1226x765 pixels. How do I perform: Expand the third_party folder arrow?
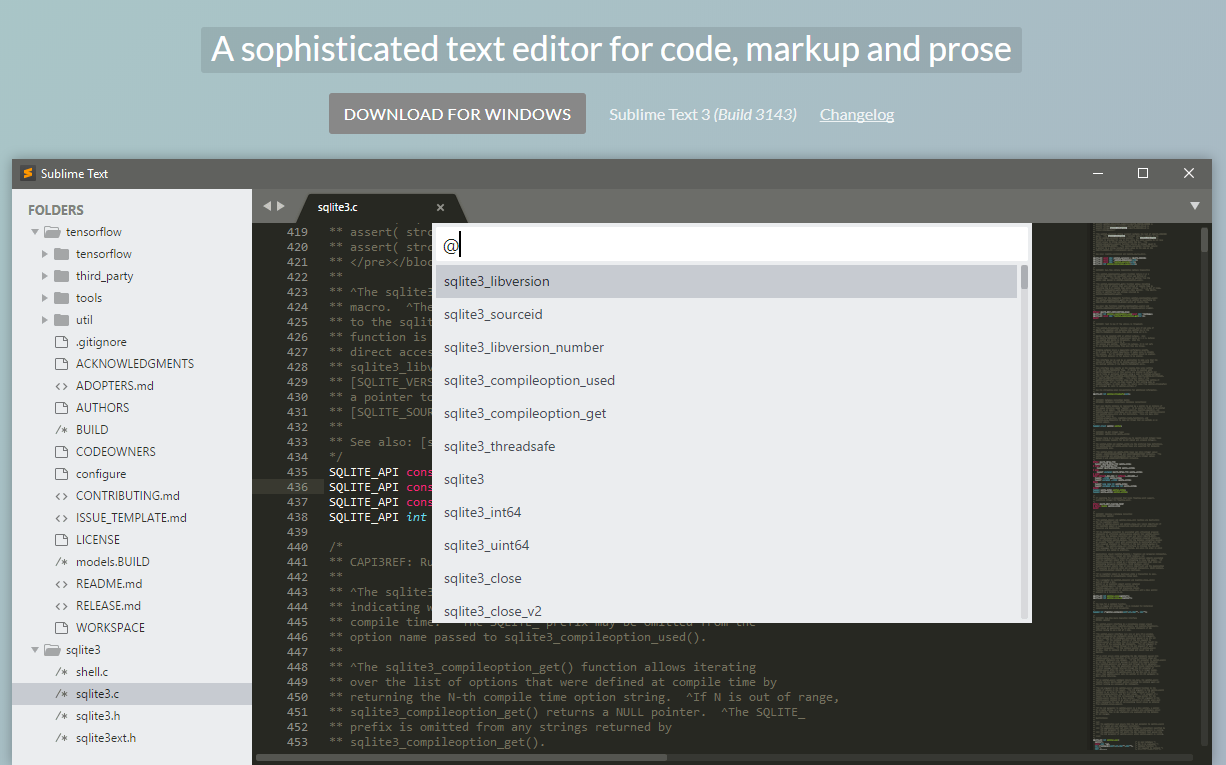(x=45, y=276)
